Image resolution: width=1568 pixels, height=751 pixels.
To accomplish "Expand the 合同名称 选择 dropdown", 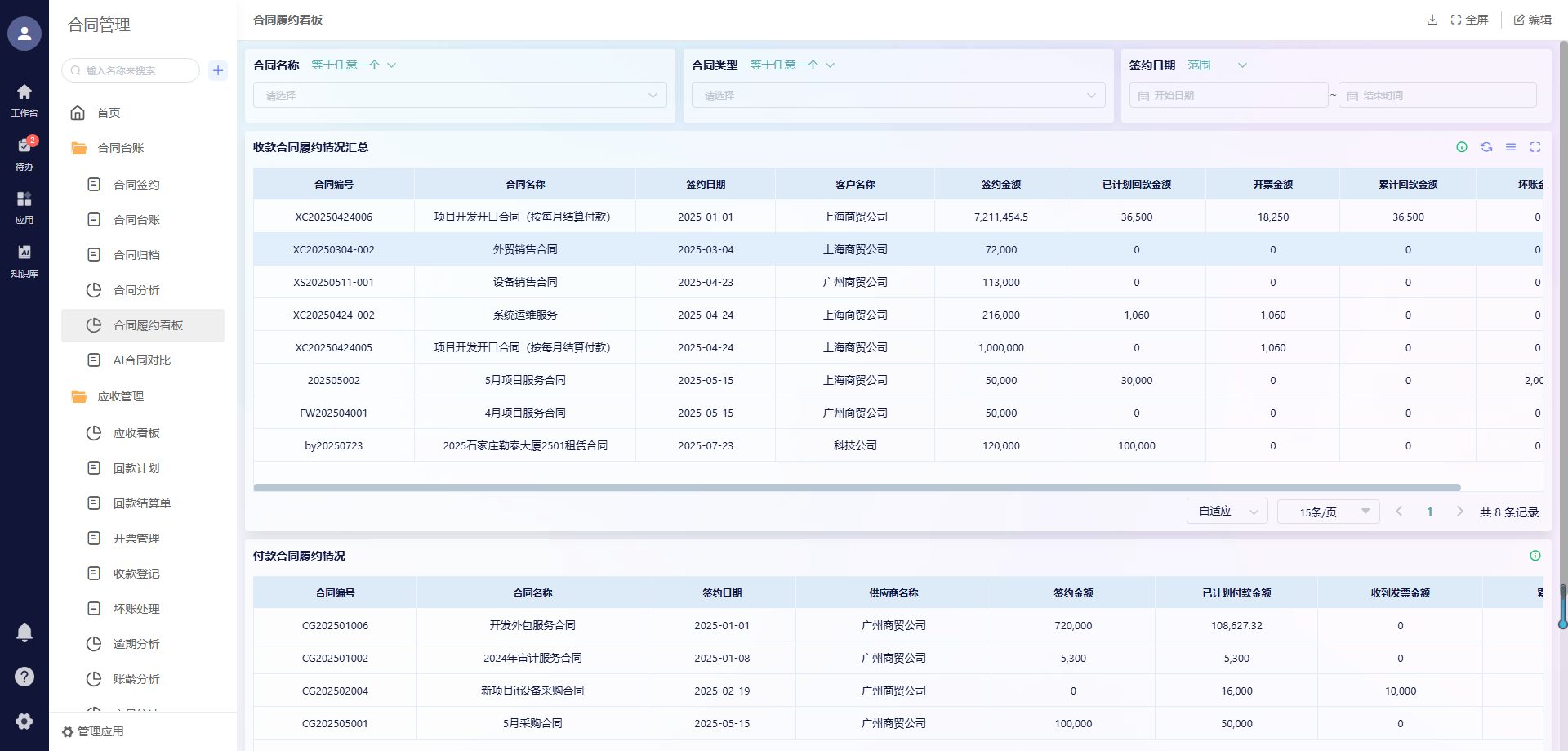I will (x=460, y=96).
